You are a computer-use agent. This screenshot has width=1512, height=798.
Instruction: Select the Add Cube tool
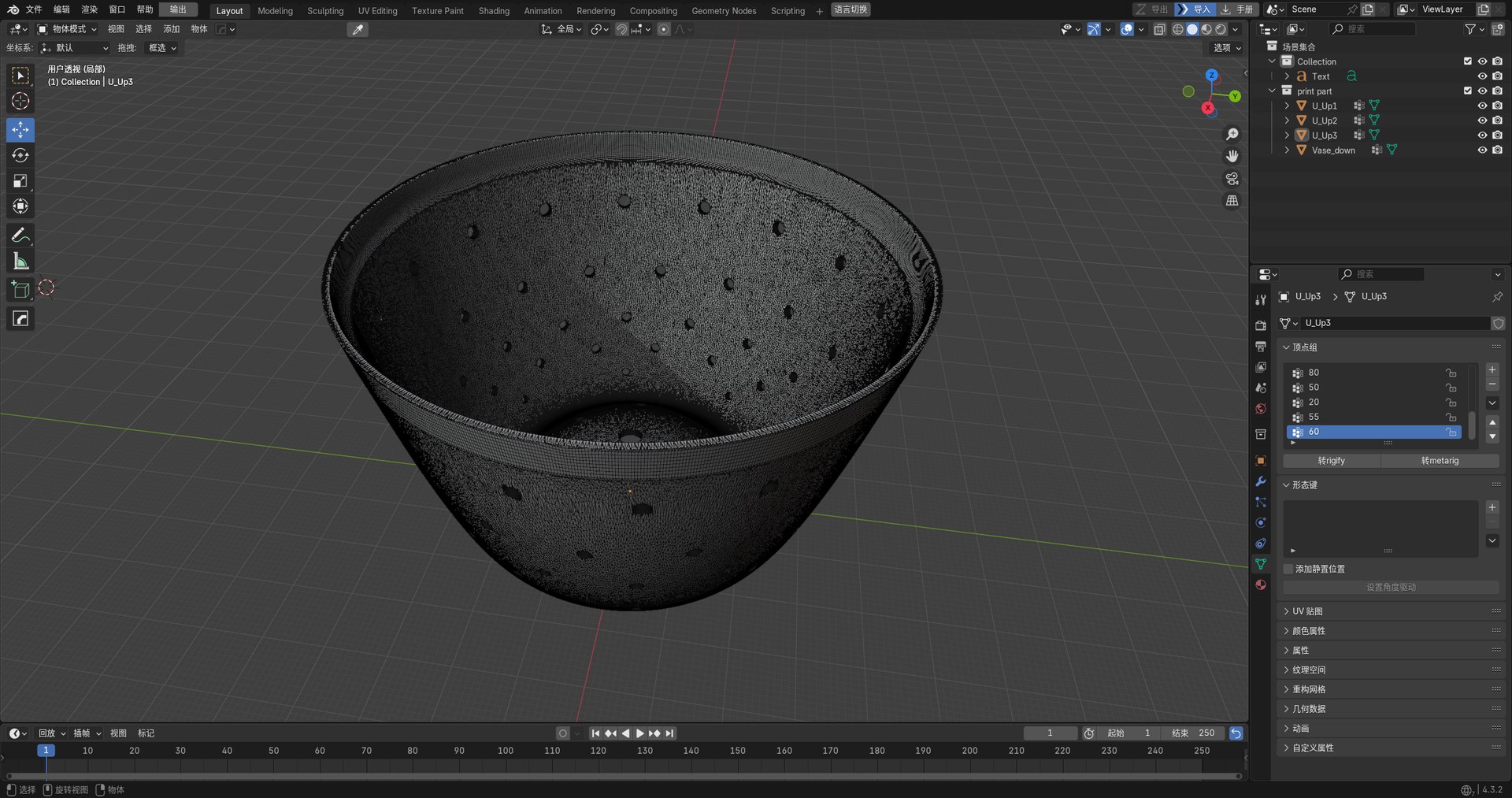pyautogui.click(x=20, y=290)
